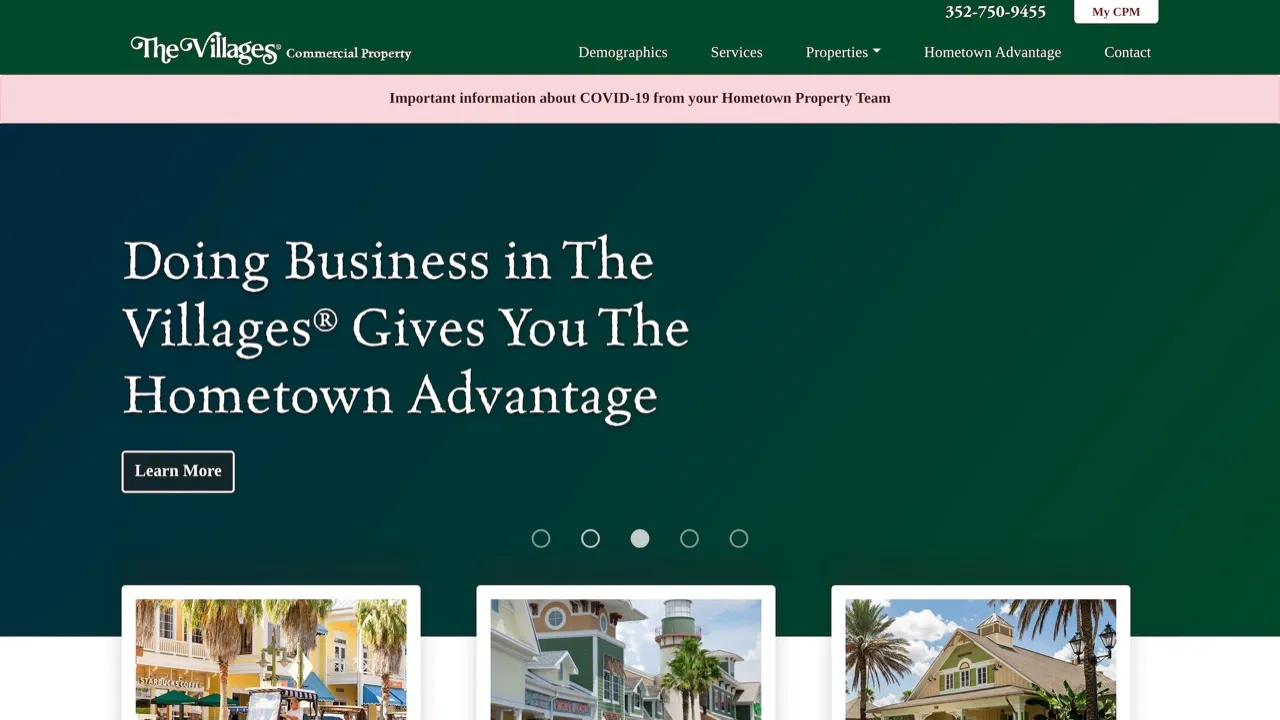Open the yellow cupola building photo card

(981, 653)
